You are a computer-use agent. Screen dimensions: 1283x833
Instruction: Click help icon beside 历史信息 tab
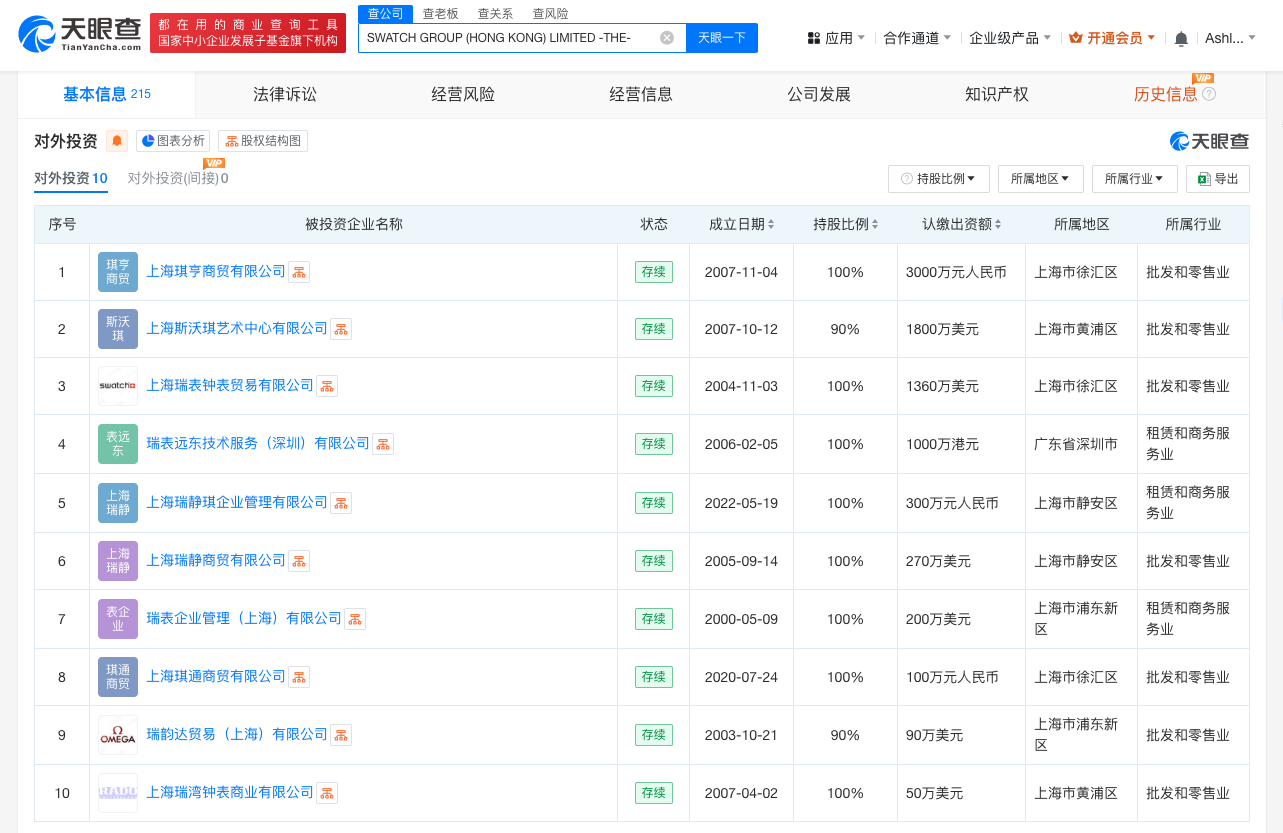[x=1209, y=94]
